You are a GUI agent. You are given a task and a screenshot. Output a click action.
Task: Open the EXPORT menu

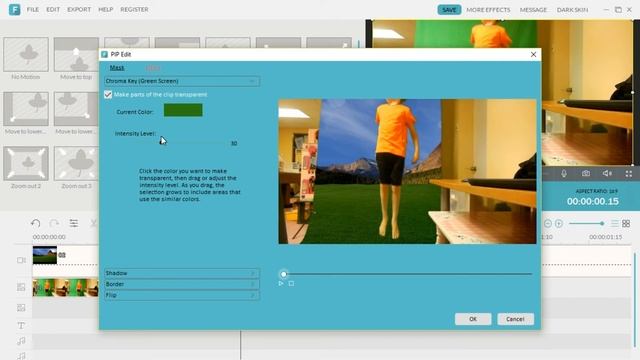79,9
